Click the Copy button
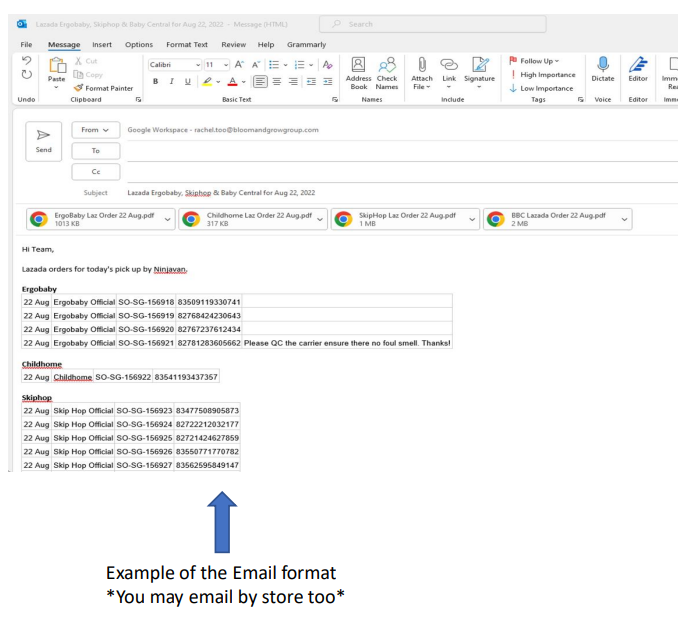 88,74
